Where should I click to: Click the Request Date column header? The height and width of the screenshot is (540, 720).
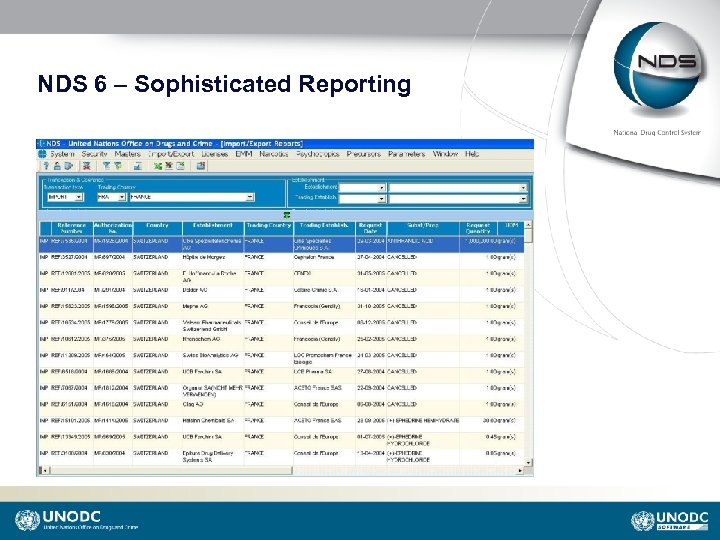[371, 228]
